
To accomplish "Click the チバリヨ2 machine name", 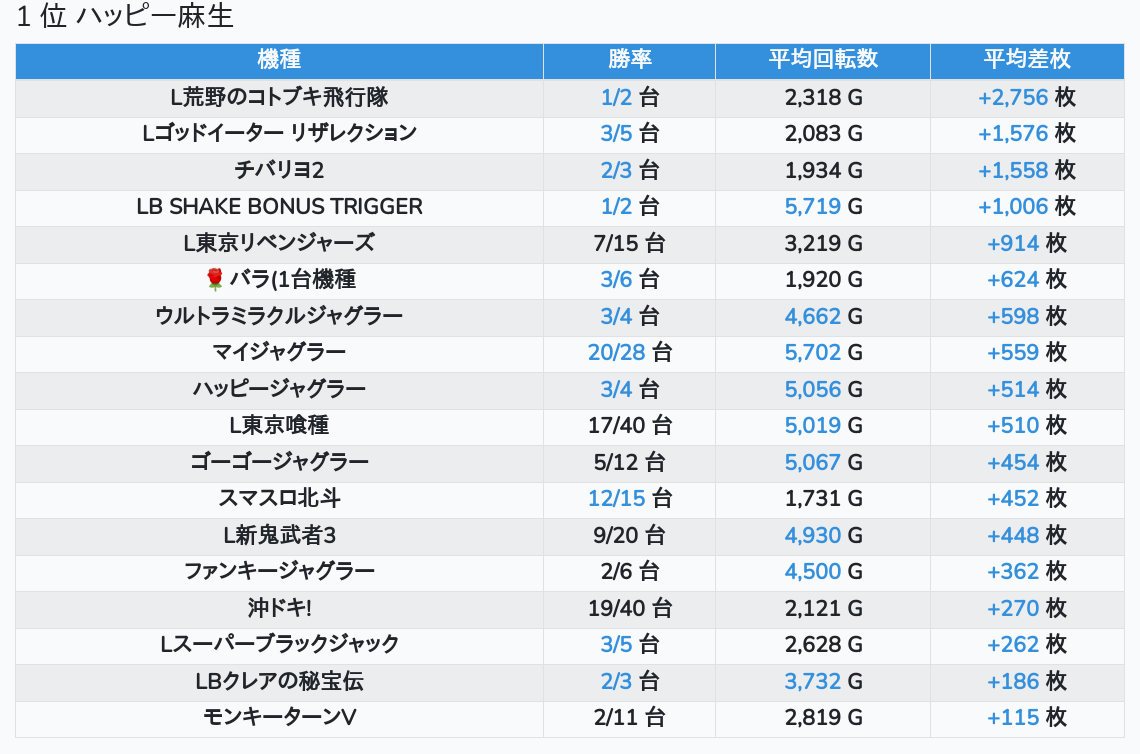I will tap(279, 170).
